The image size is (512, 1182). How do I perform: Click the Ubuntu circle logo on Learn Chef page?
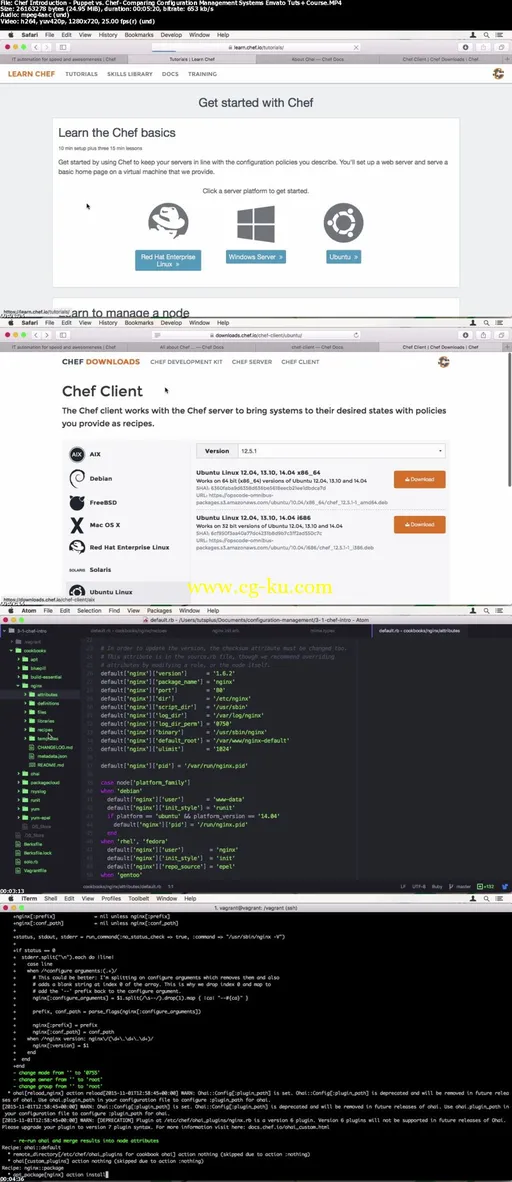[x=343, y=222]
